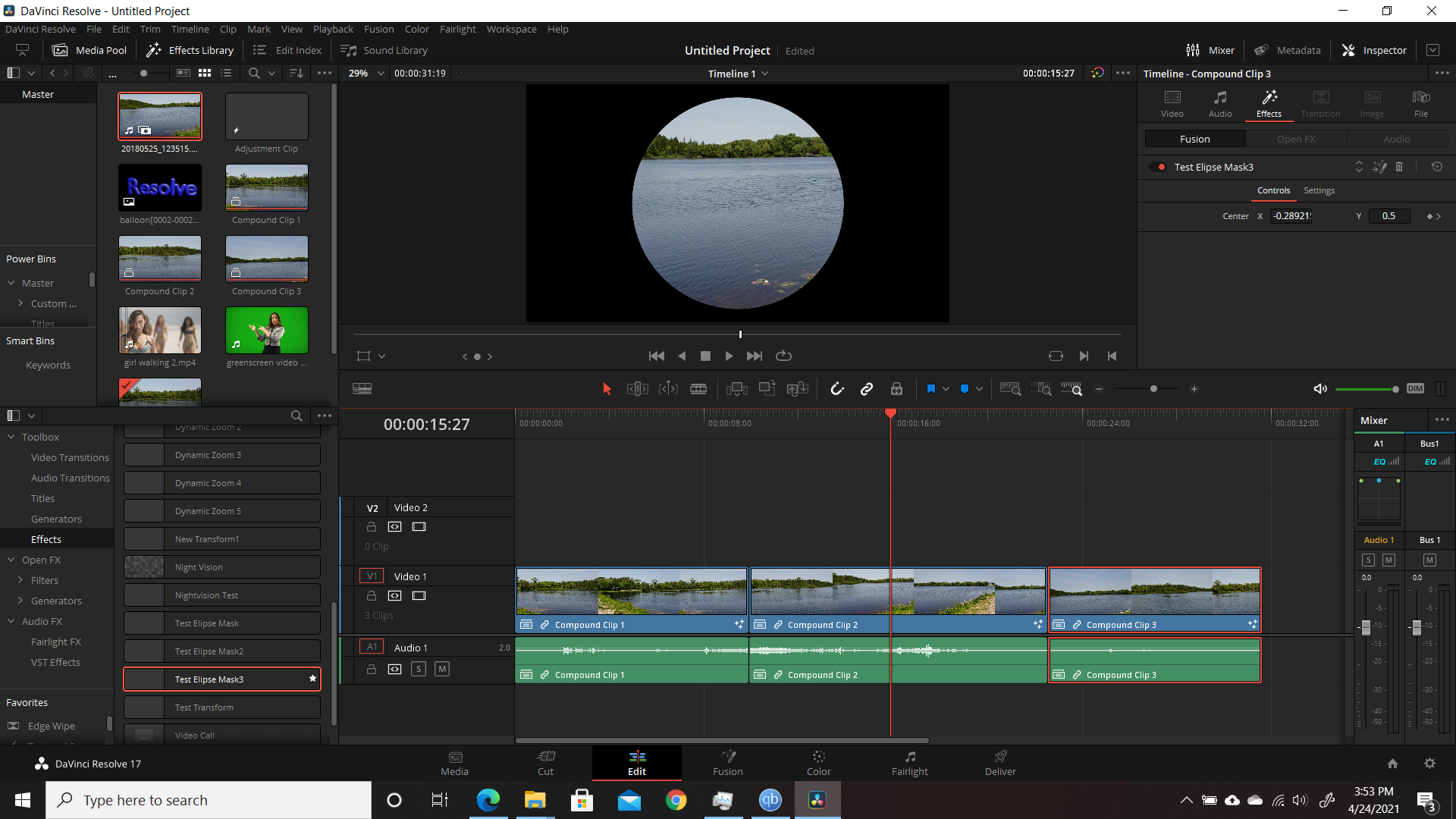1456x819 pixels.
Task: Open Inspector Audio tab
Action: [1220, 103]
